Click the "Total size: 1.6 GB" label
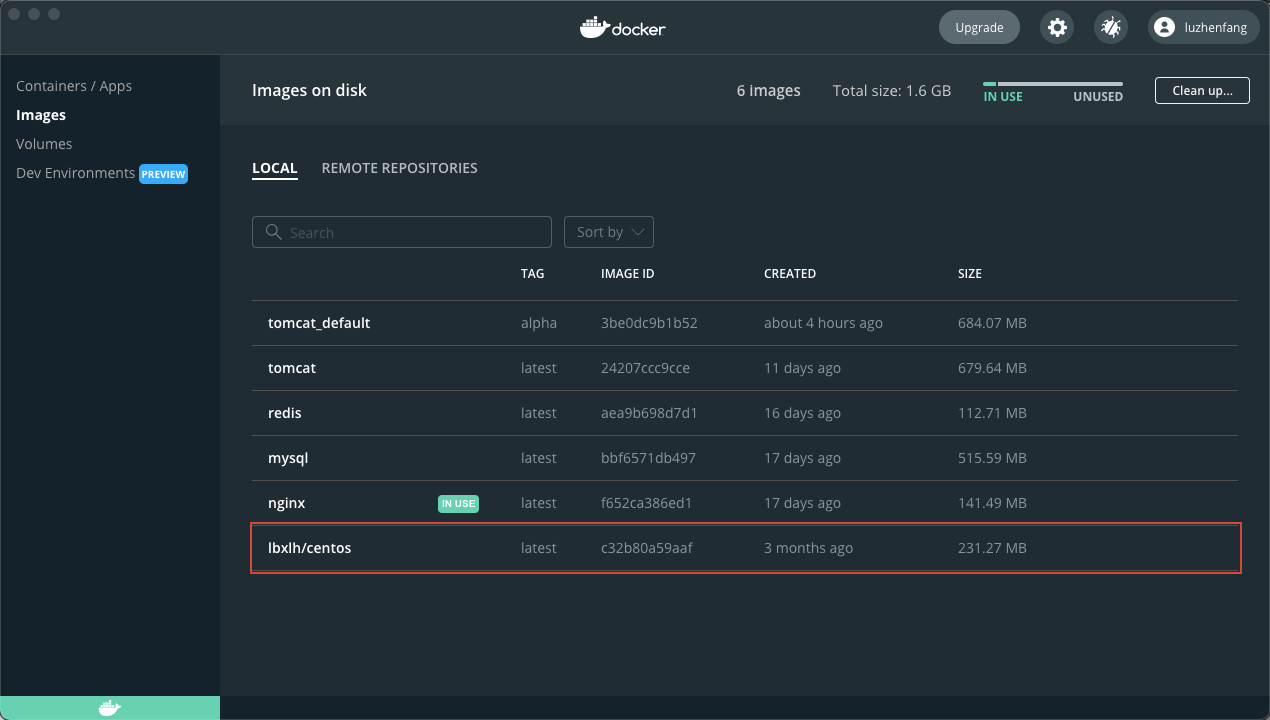 [x=892, y=90]
